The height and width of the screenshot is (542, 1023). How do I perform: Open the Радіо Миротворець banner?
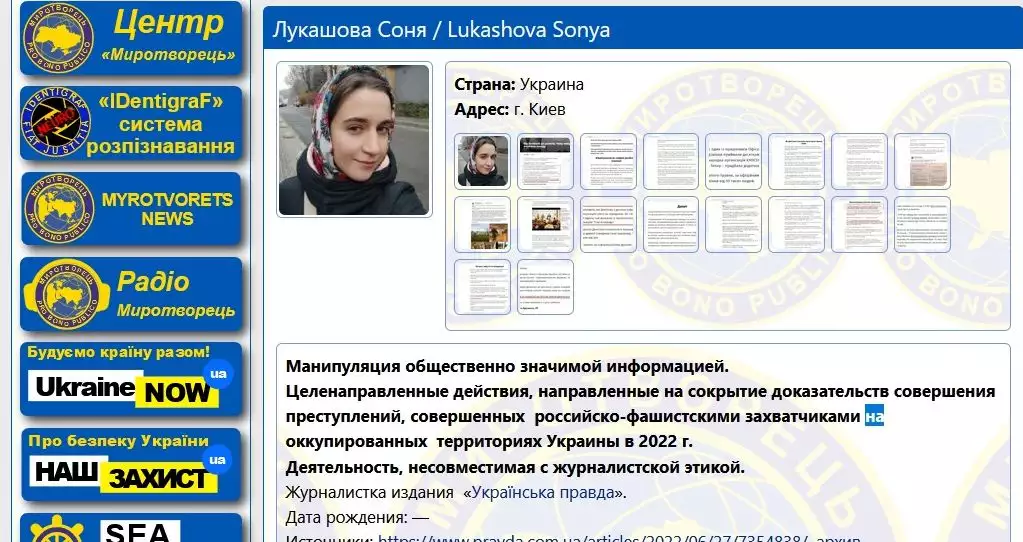(131, 294)
